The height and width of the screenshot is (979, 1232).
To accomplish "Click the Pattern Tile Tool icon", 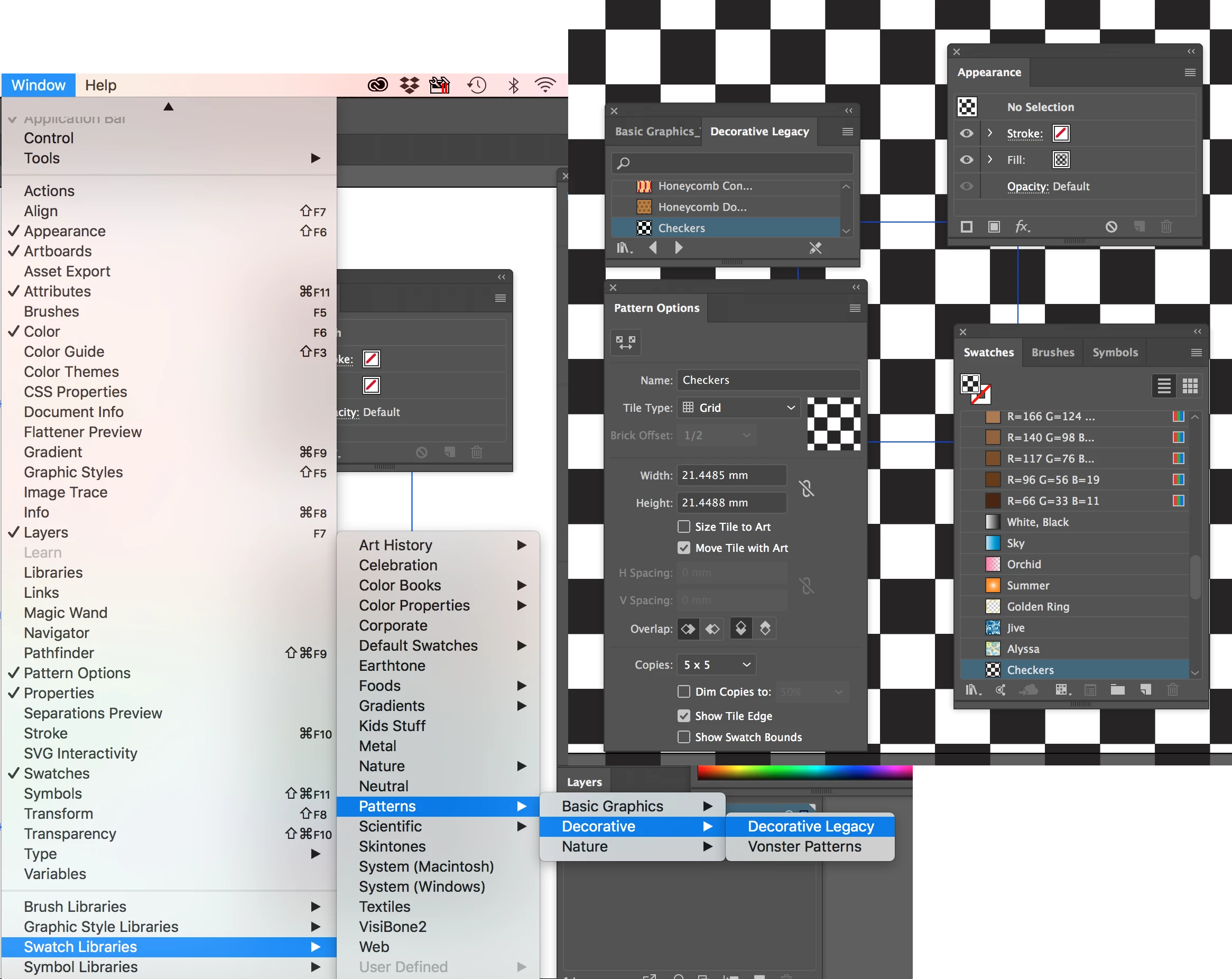I will point(625,343).
